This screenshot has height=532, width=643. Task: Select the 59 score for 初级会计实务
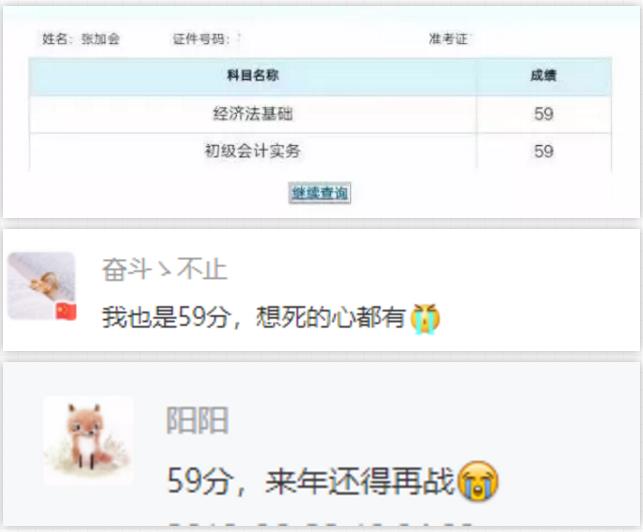click(544, 151)
